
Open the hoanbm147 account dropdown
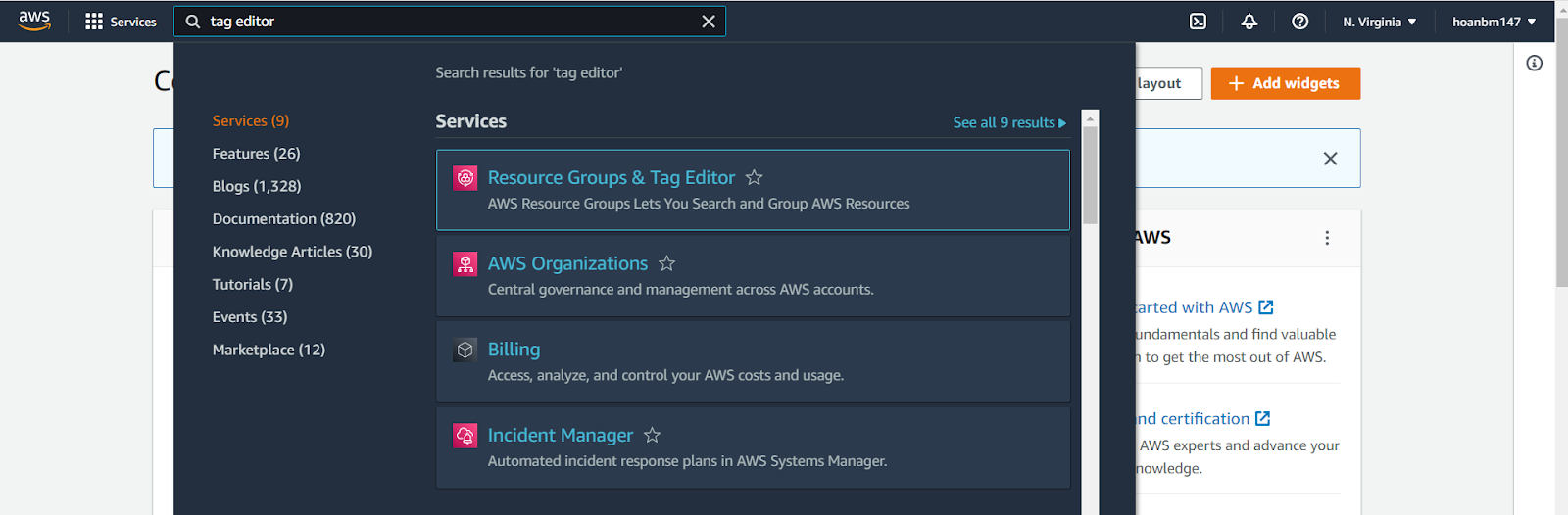[x=1494, y=22]
